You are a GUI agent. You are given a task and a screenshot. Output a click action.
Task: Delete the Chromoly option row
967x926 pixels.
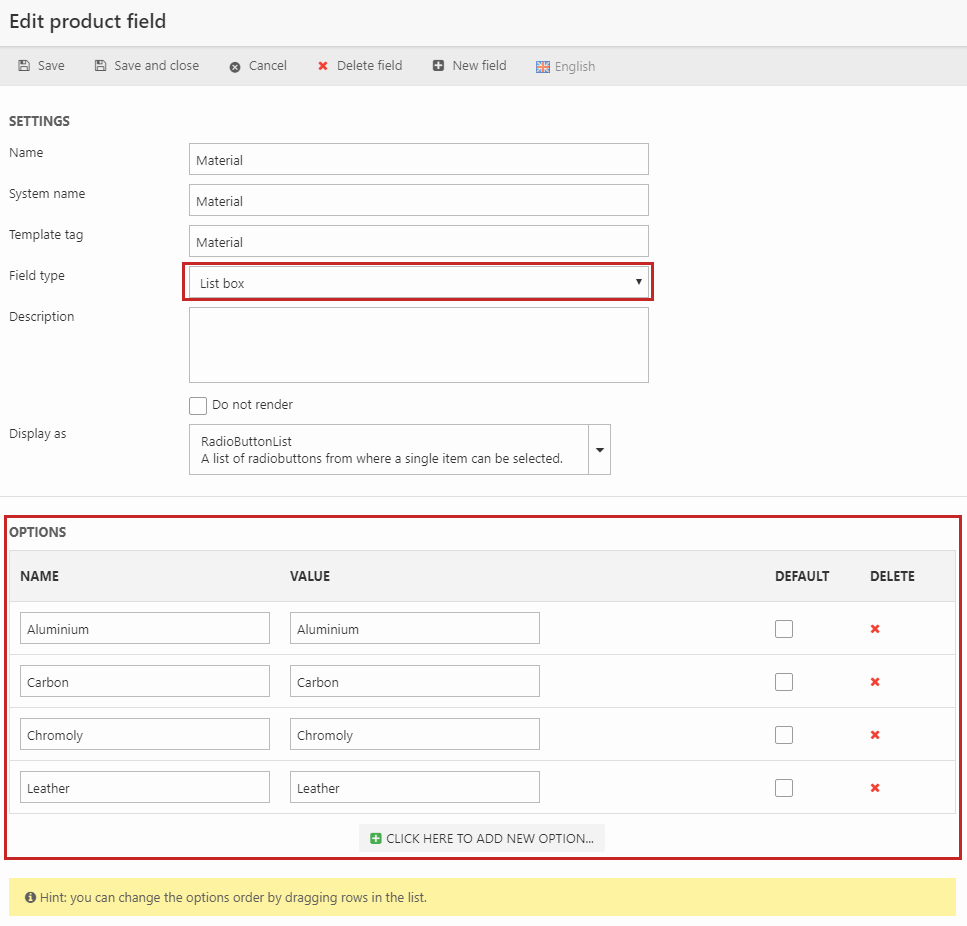874,735
